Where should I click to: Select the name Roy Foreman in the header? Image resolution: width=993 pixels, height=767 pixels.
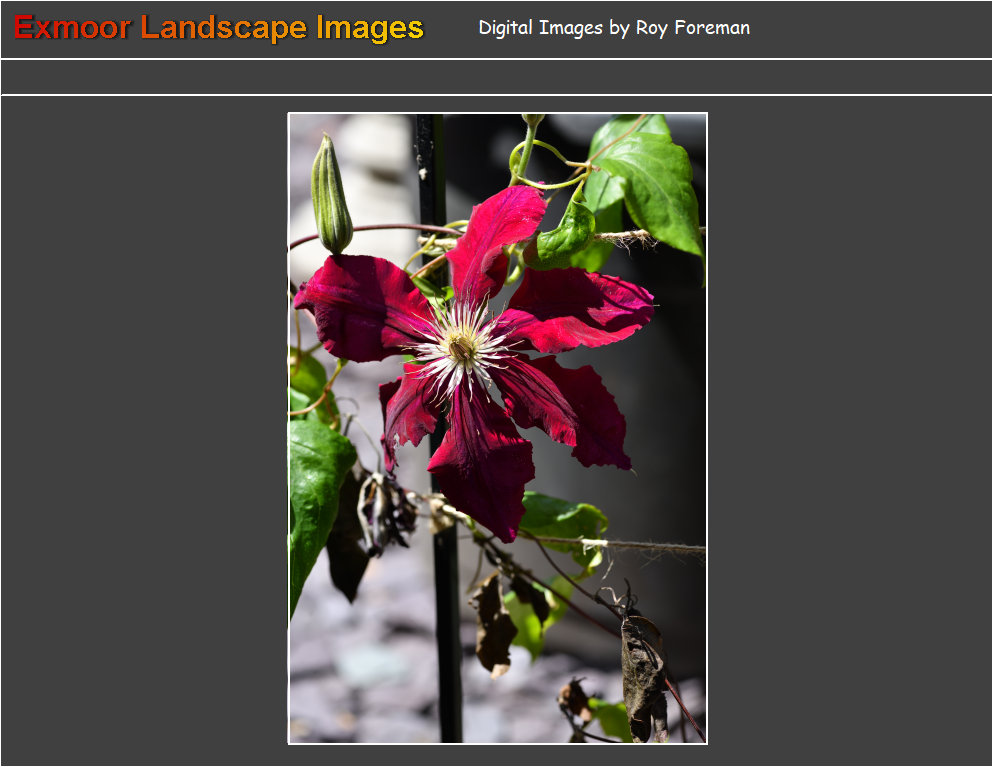(x=692, y=28)
